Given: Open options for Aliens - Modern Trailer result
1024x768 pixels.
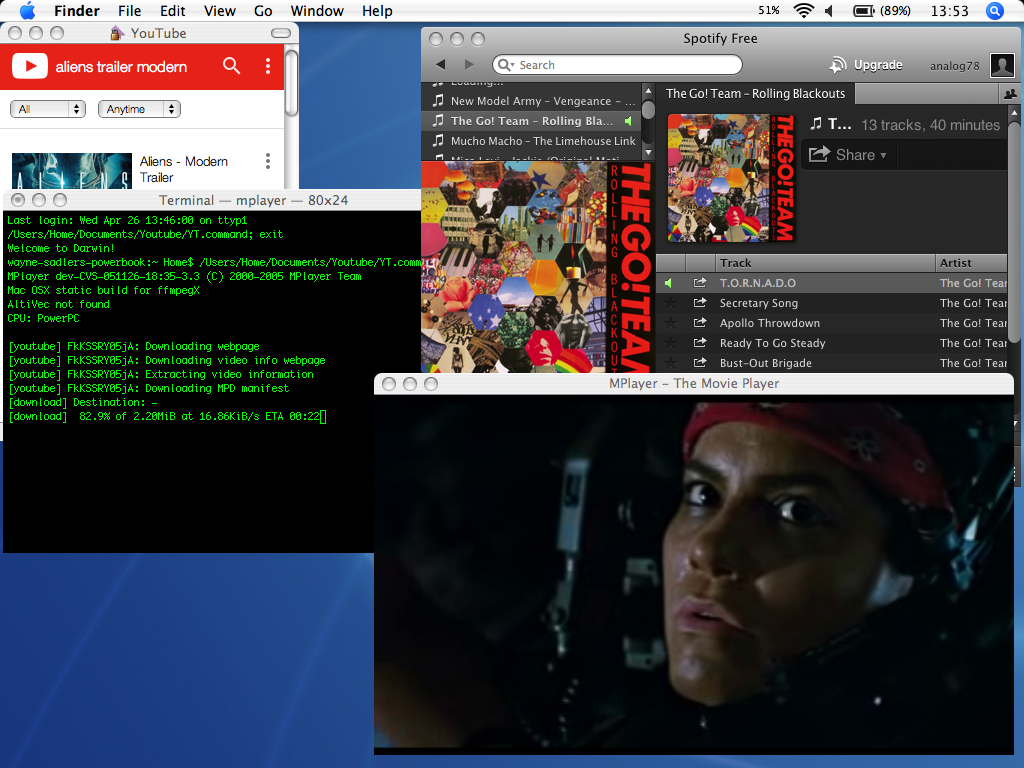Looking at the screenshot, I should coord(268,161).
